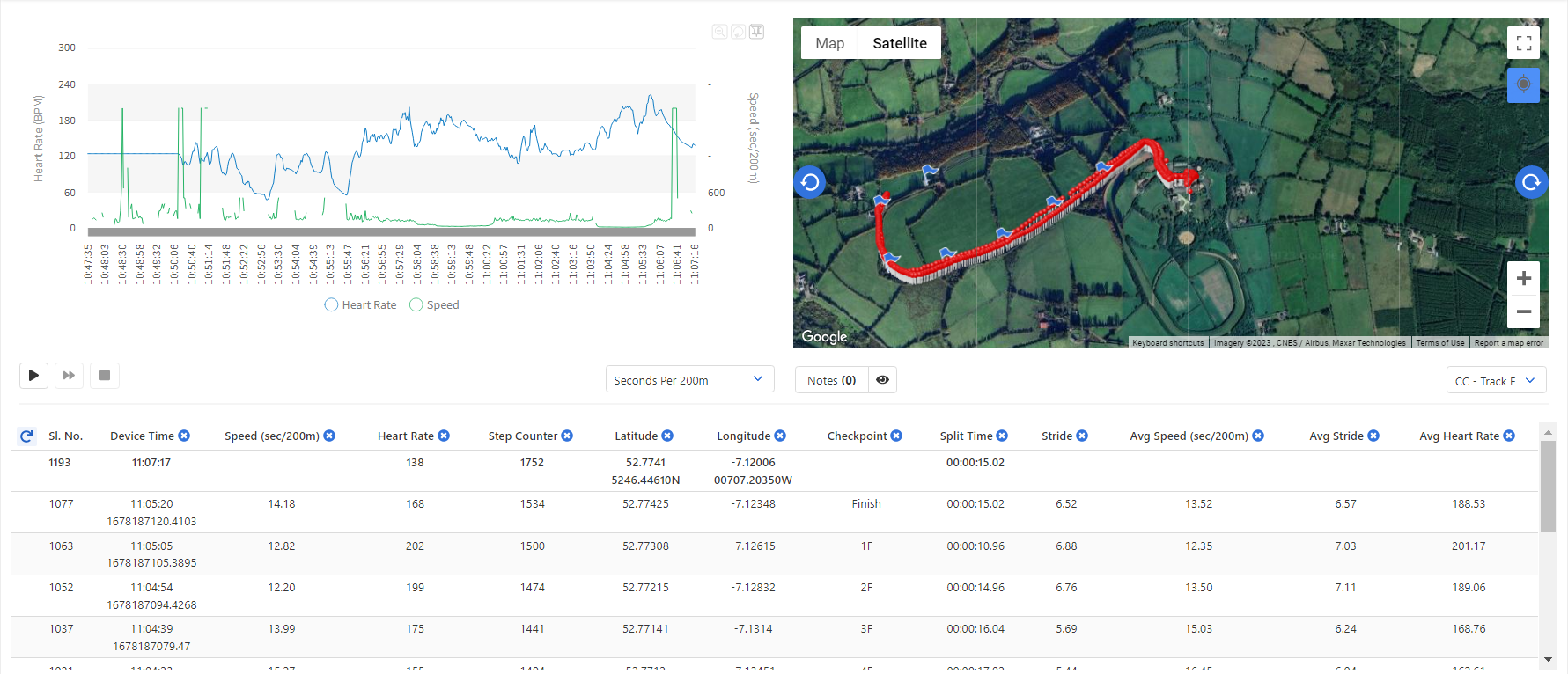Image resolution: width=1568 pixels, height=674 pixels.
Task: Zoom out on the map
Action: point(1523,311)
